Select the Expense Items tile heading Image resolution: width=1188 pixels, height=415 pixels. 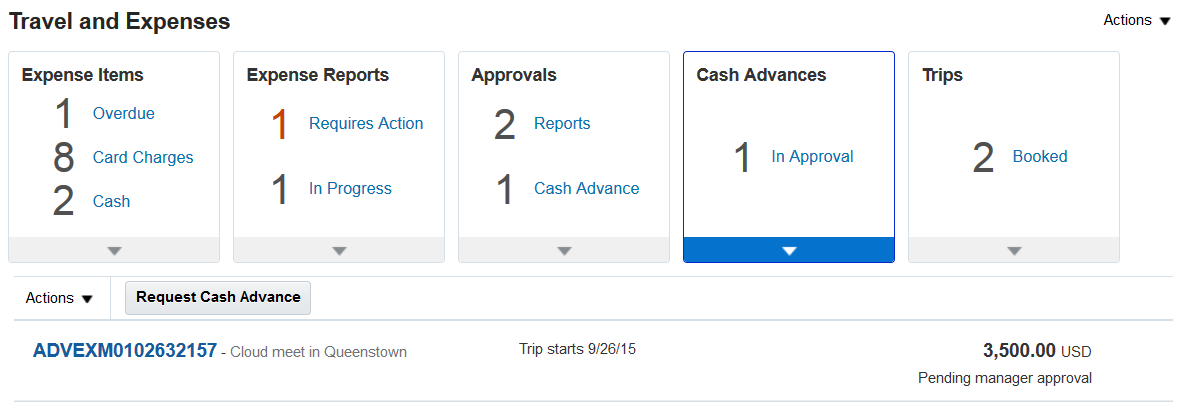coord(83,75)
